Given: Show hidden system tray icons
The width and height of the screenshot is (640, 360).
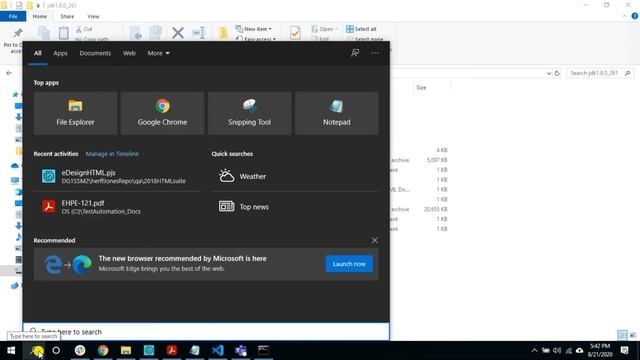Looking at the screenshot, I should coord(534,351).
